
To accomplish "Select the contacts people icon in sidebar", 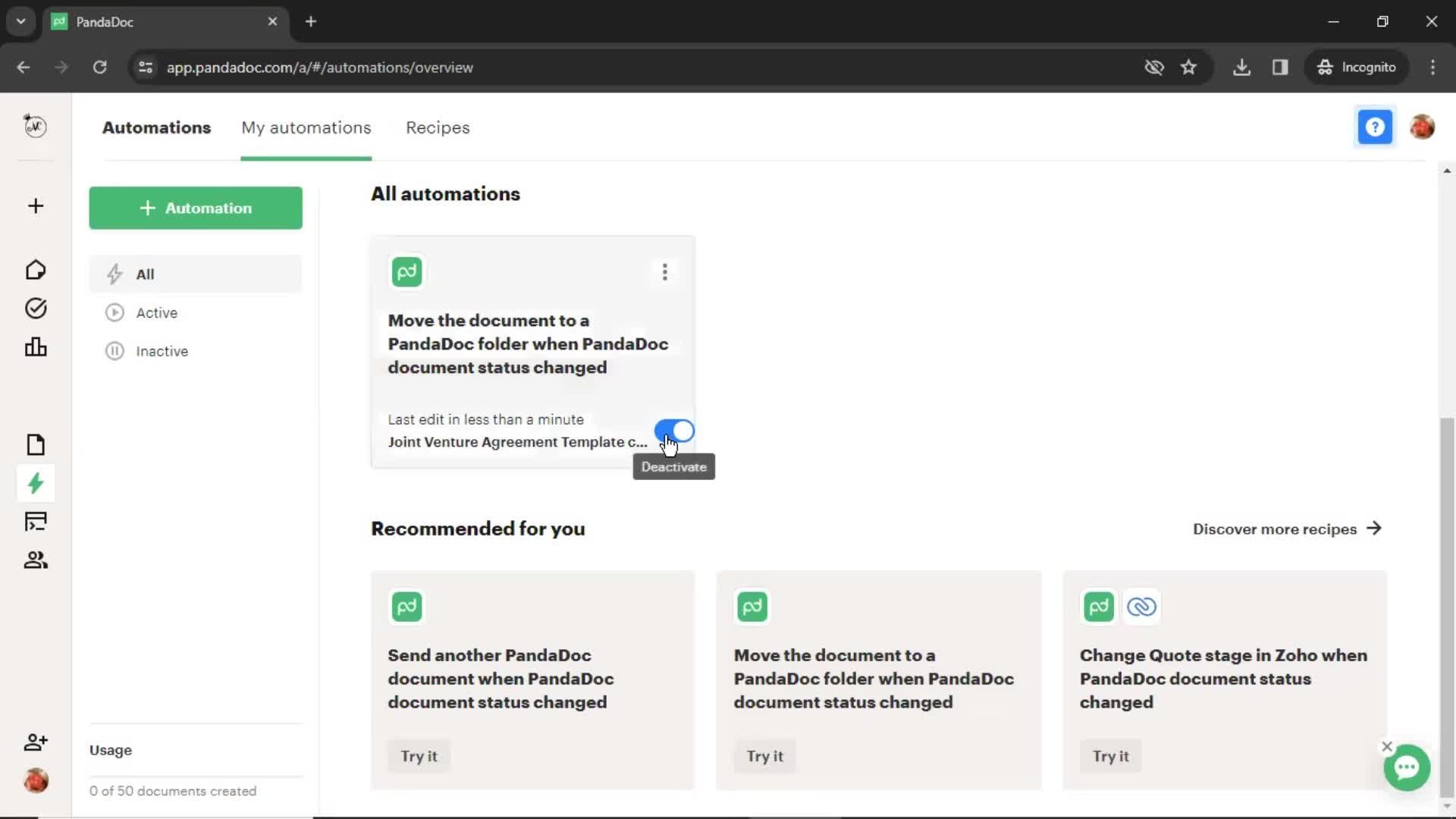I will [x=35, y=560].
